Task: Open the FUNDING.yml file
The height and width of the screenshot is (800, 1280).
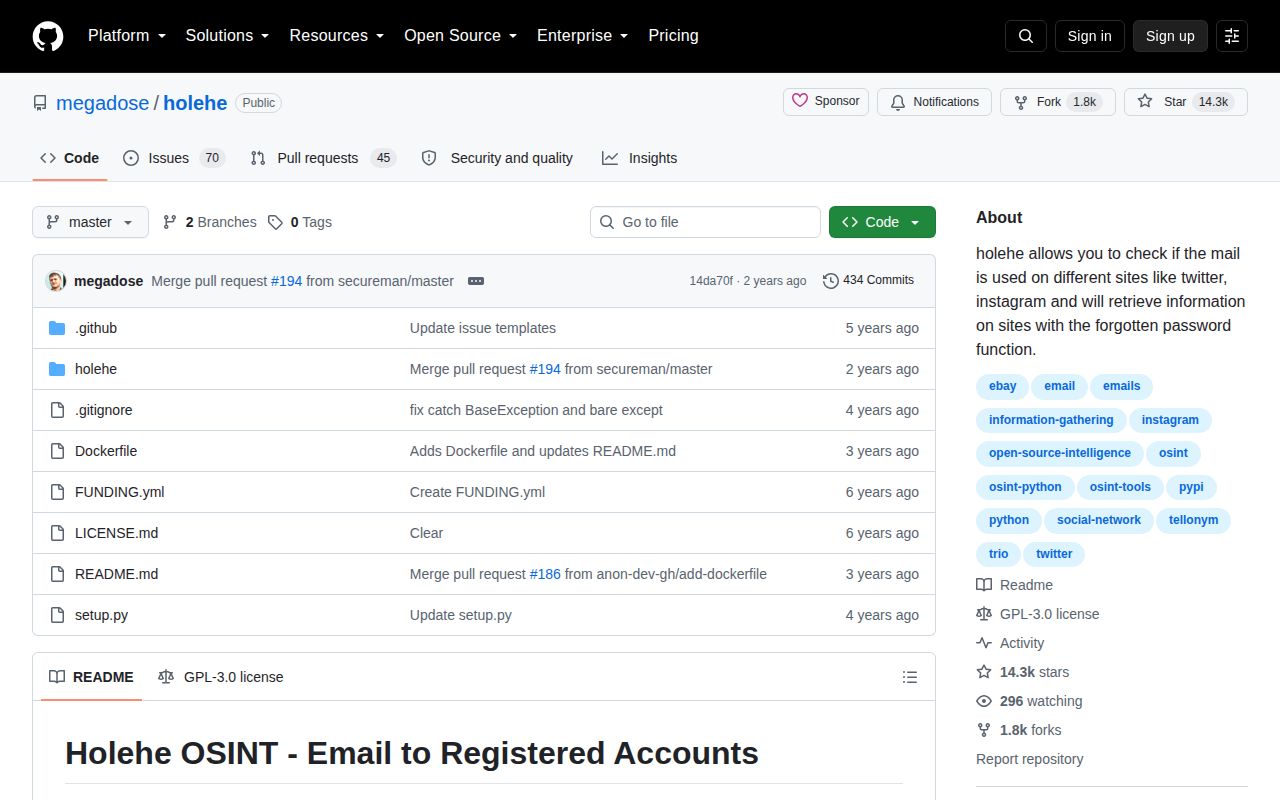Action: click(x=120, y=492)
